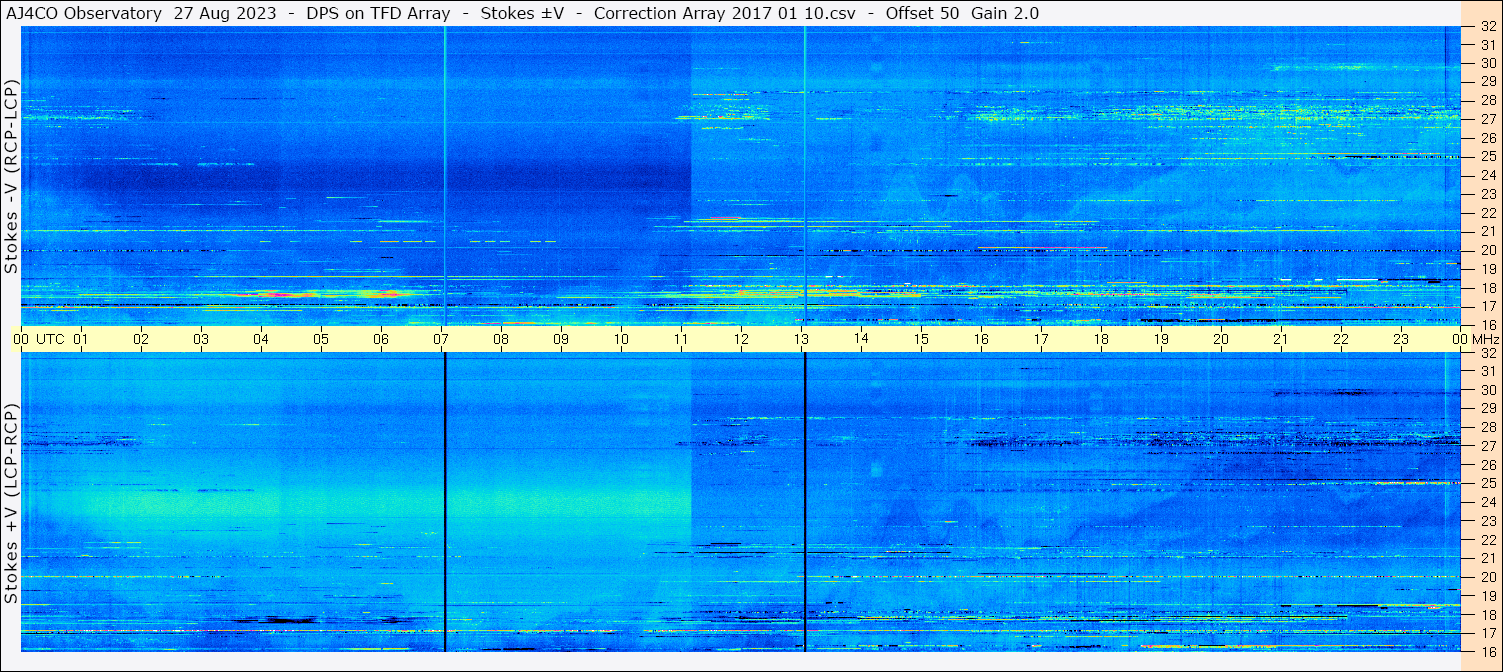Click the 32 MHz tick of Stokes -V panel
This screenshot has width=1503, height=672.
[x=1488, y=26]
